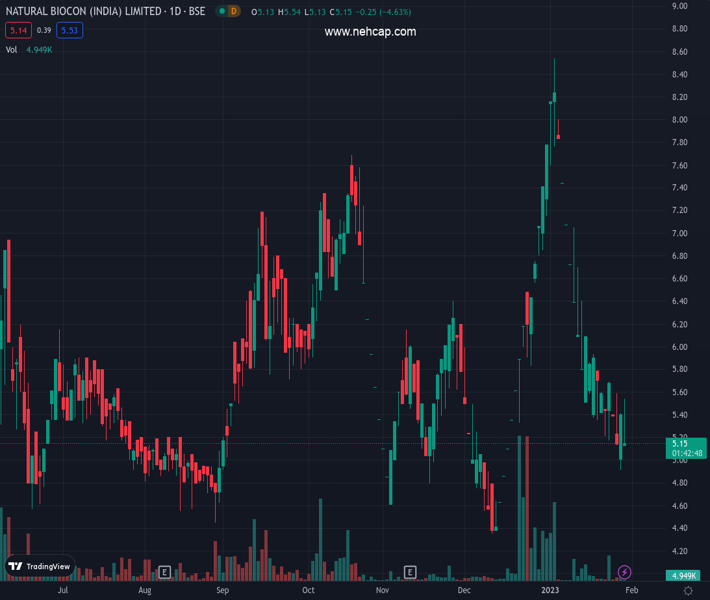Image resolution: width=710 pixels, height=600 pixels.
Task: Open chart settings gear in bottom-right corner
Action: [x=688, y=591]
